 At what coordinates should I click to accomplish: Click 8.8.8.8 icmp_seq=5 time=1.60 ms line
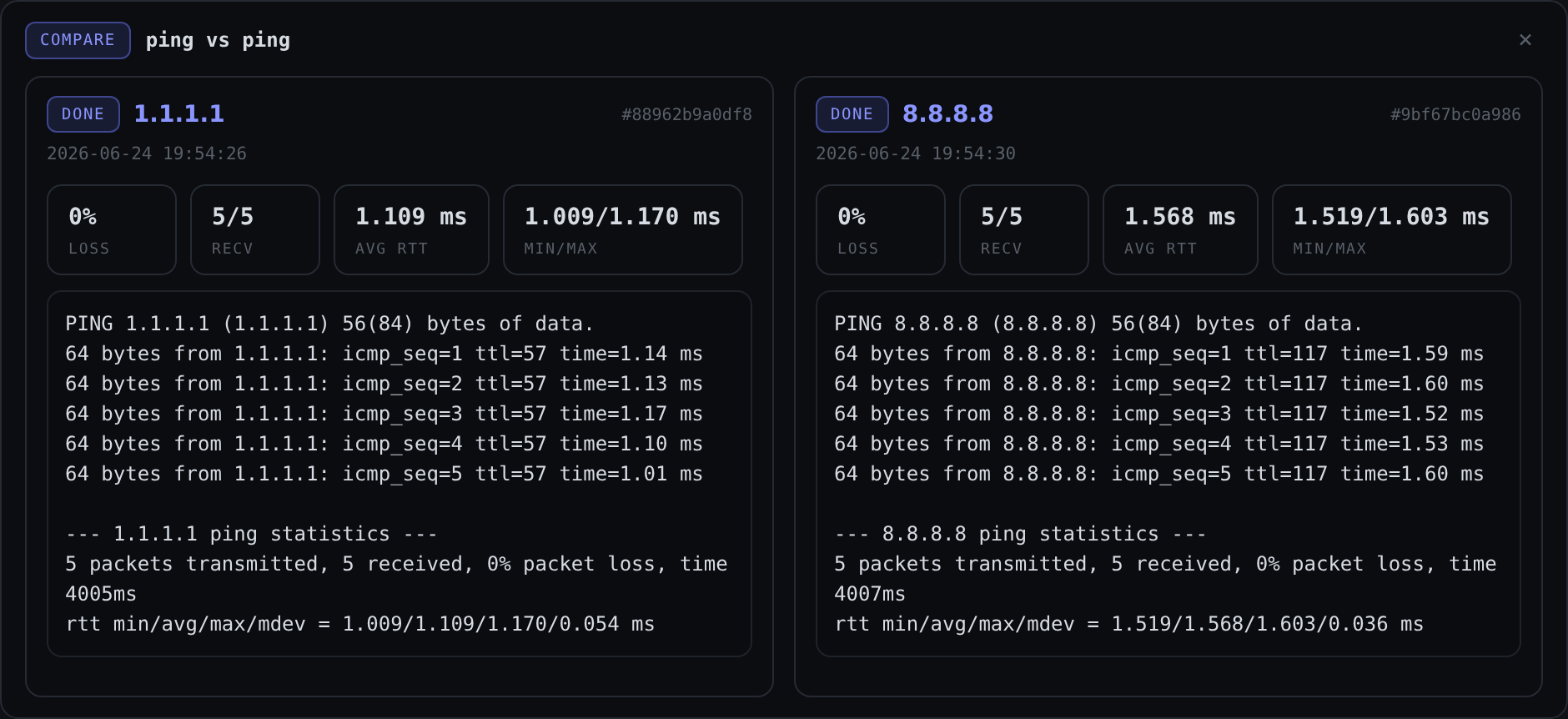coord(1159,474)
